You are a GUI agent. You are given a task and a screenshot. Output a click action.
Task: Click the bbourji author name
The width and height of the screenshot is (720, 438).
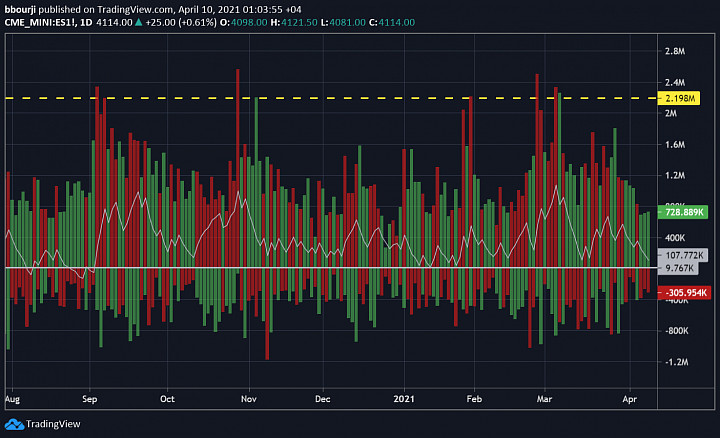[20, 10]
